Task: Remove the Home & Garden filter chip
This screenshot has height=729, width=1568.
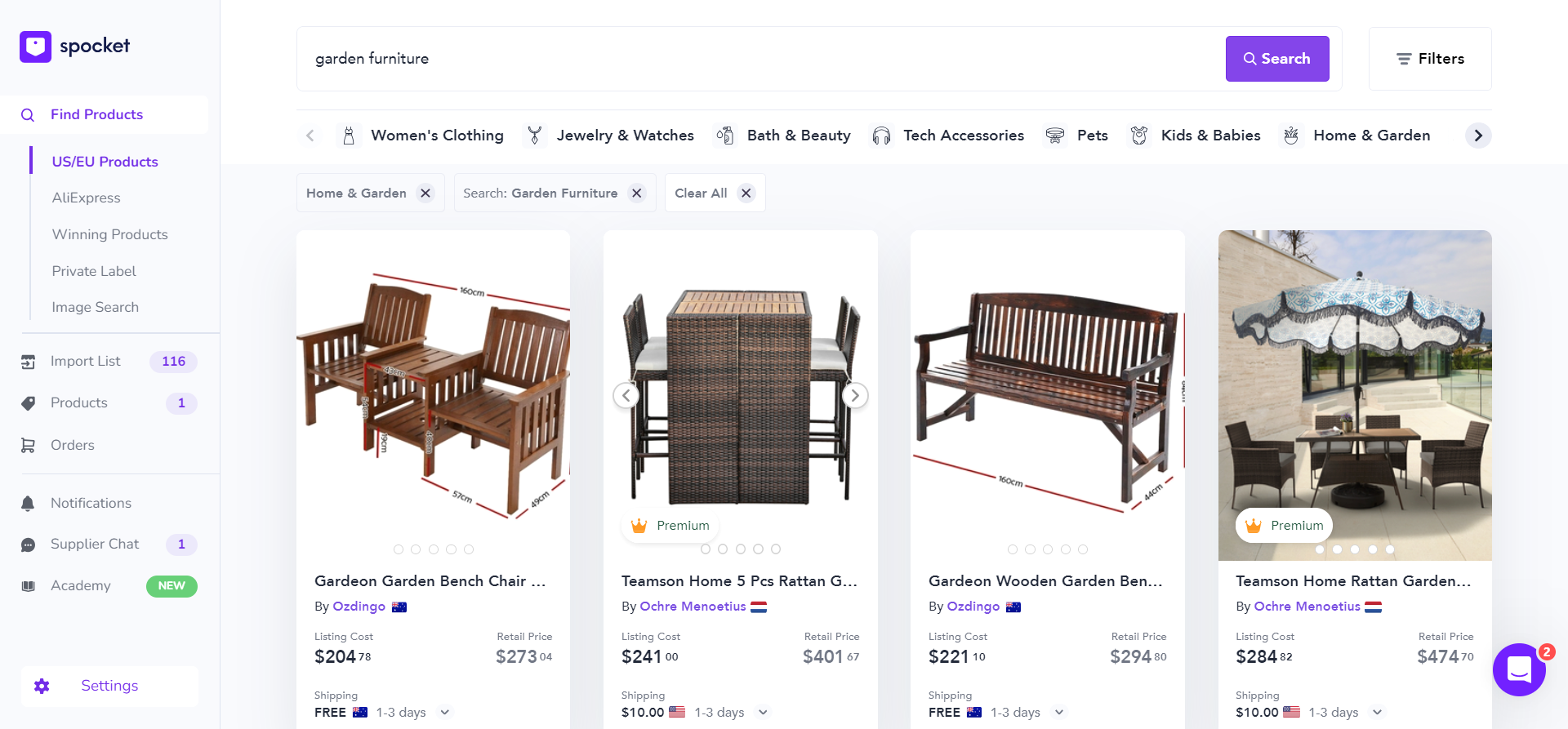Action: (425, 193)
